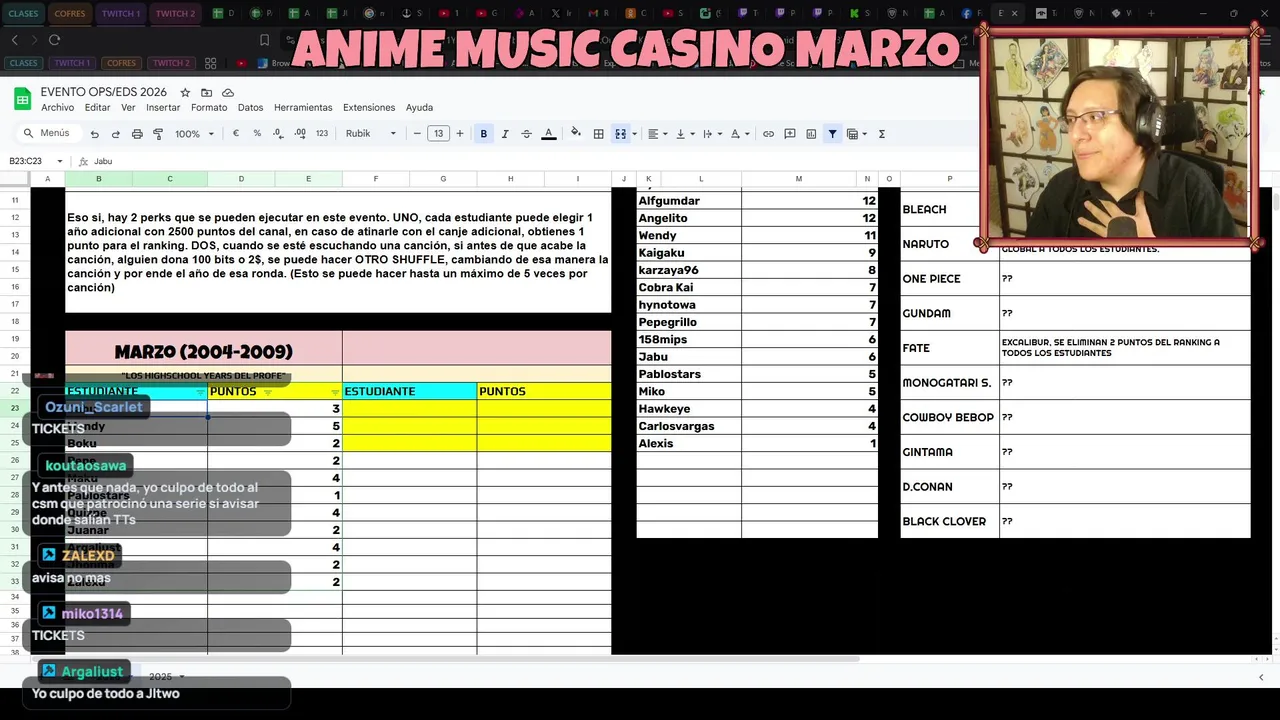Click the Merge cells icon
This screenshot has width=1280, height=720.
pos(620,134)
